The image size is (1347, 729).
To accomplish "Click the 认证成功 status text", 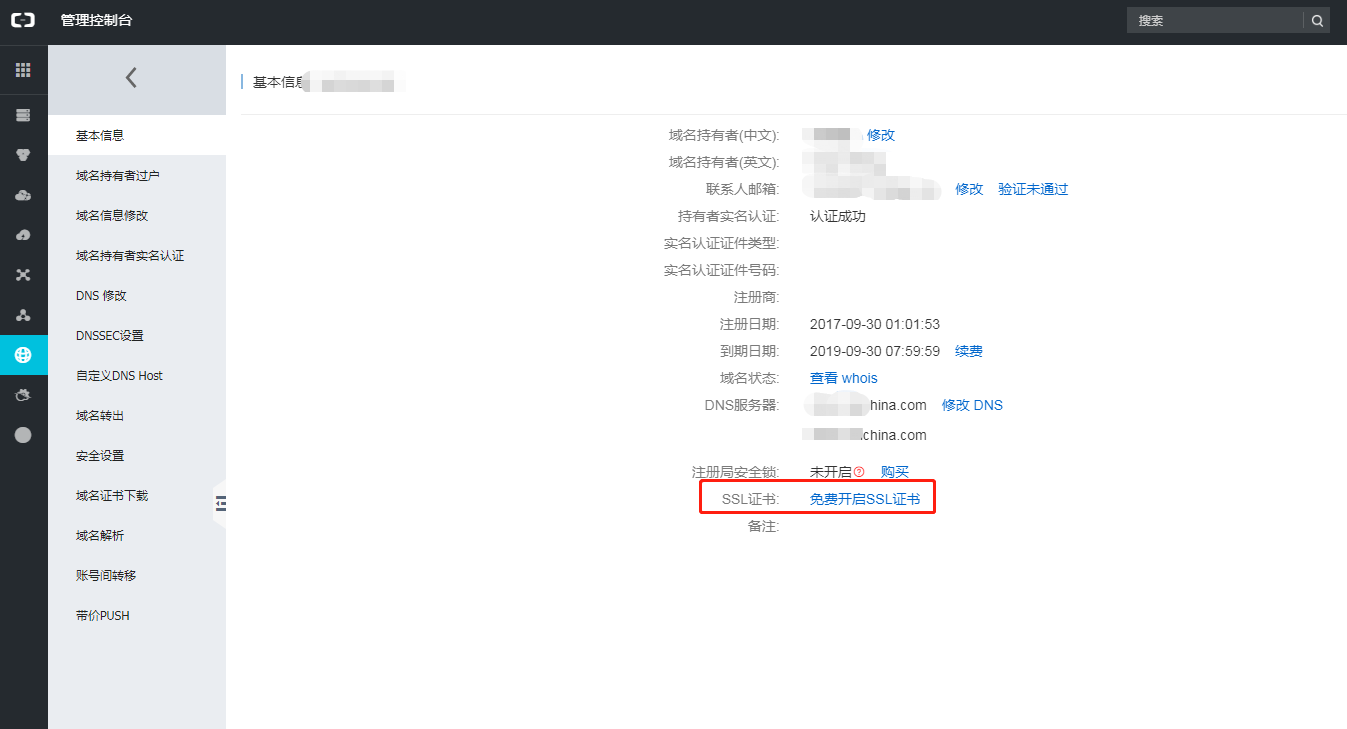I will [x=838, y=216].
